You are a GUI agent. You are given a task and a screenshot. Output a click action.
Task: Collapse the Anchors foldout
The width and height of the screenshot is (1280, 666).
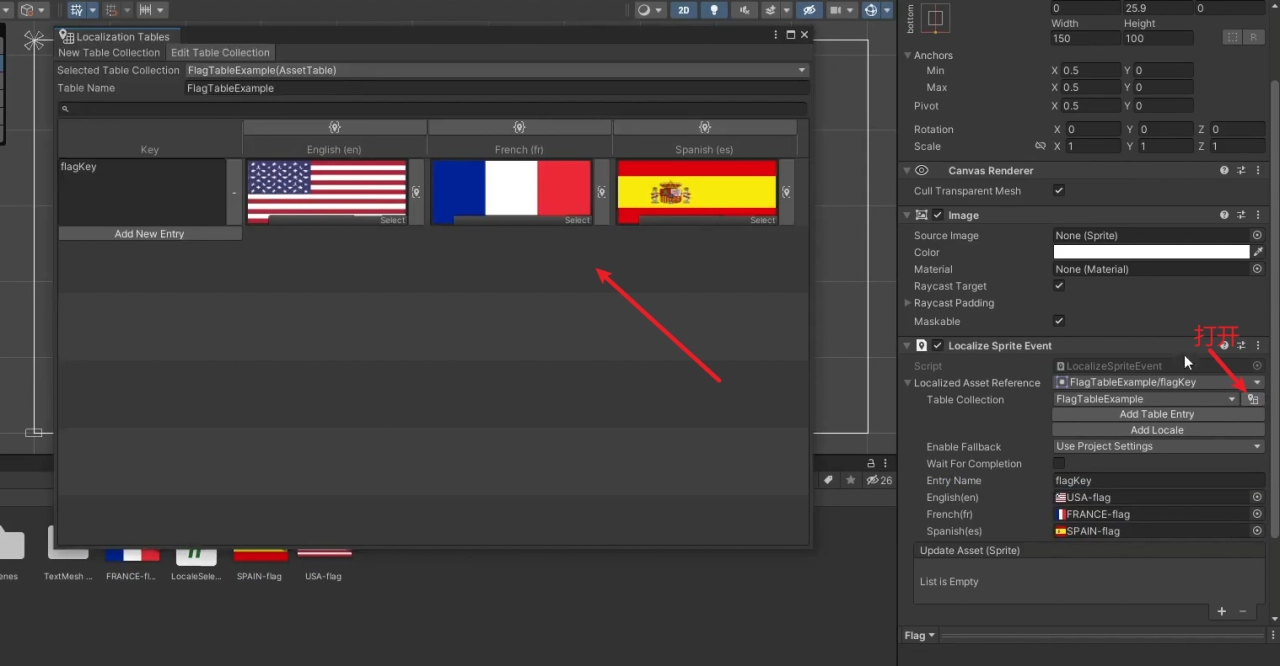pos(908,55)
